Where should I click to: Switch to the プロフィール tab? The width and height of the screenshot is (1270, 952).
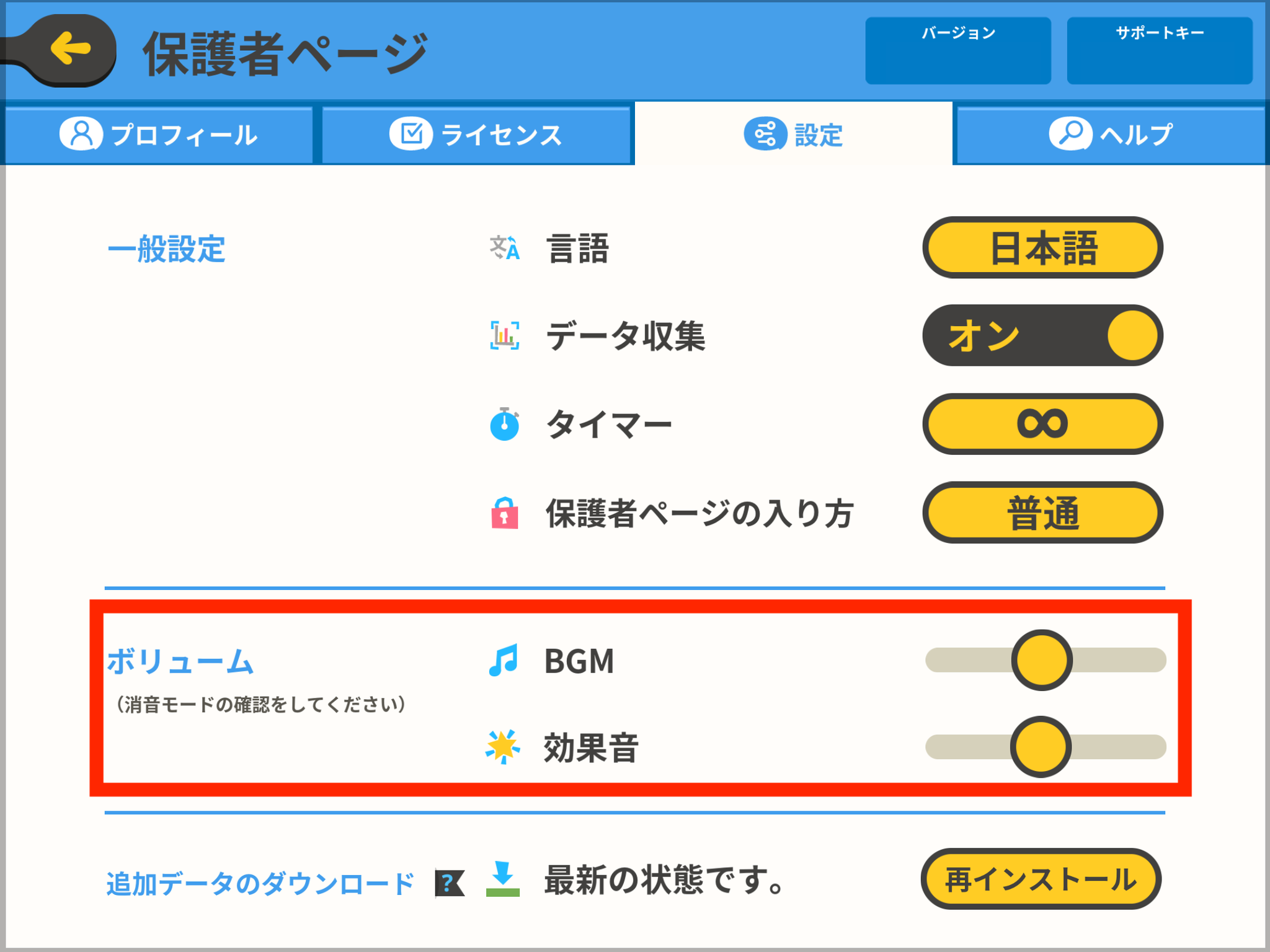[x=159, y=134]
